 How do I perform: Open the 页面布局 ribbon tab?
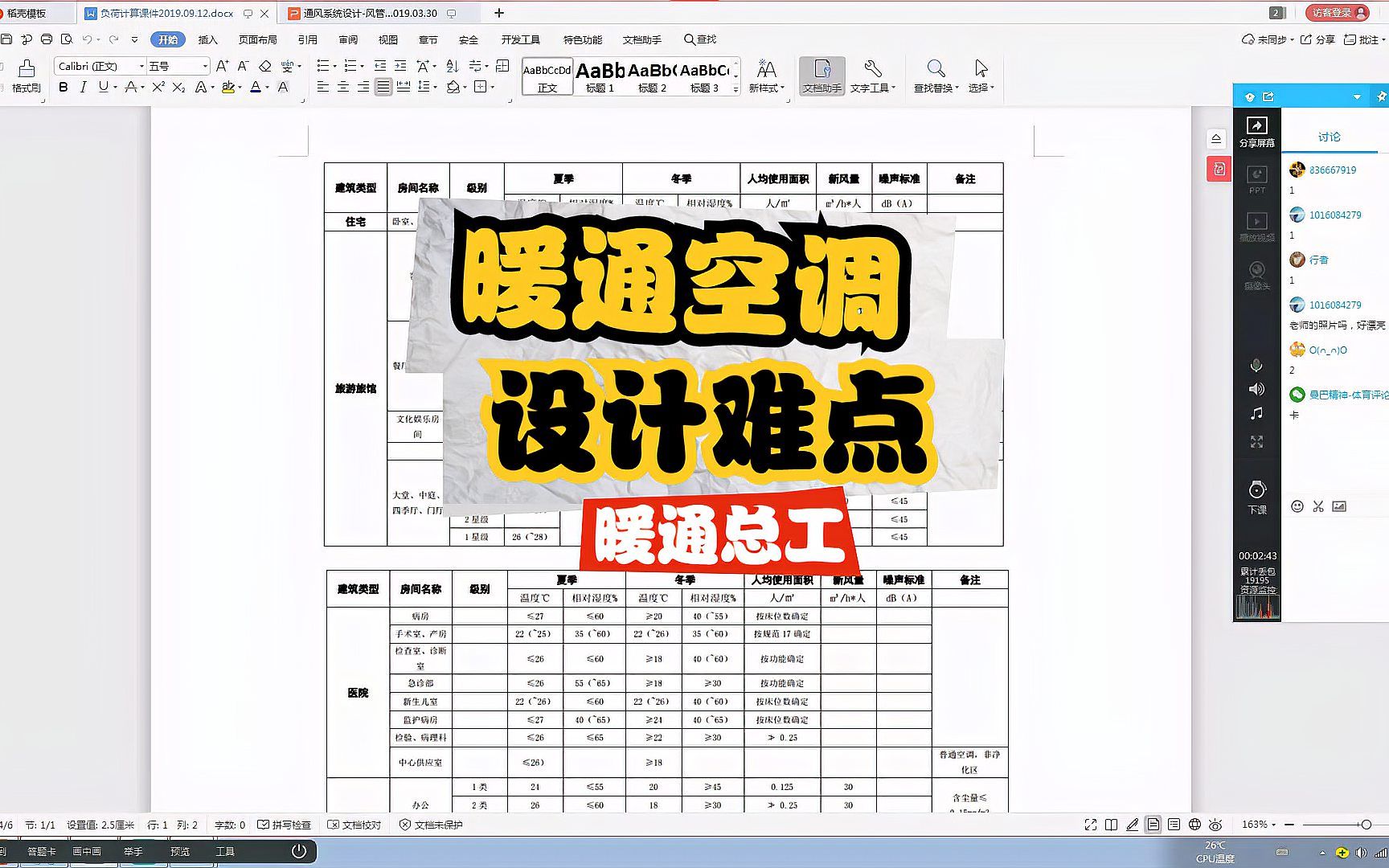pos(258,39)
